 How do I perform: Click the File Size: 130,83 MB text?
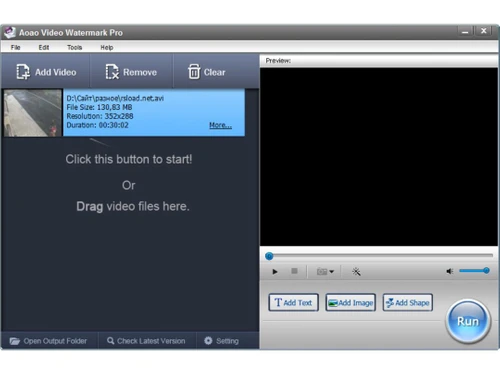99,107
